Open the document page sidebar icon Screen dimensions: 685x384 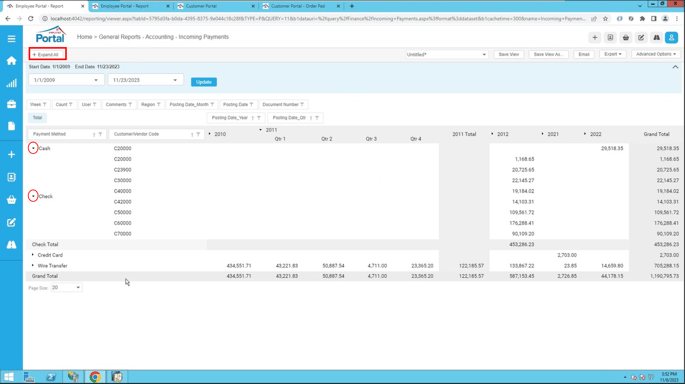click(x=11, y=126)
